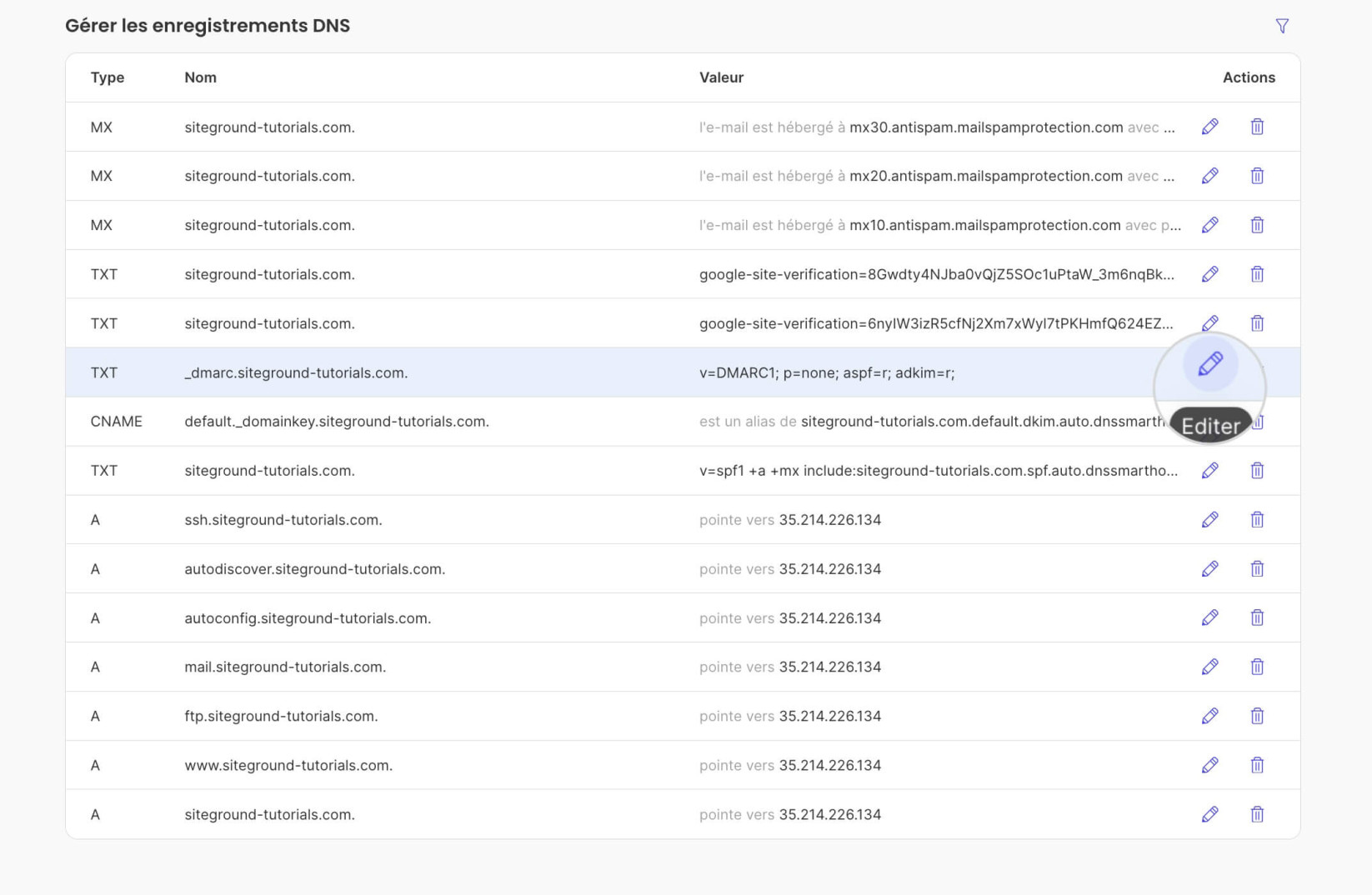Delete the mx30 MX record
The image size is (1372, 895).
(x=1257, y=127)
